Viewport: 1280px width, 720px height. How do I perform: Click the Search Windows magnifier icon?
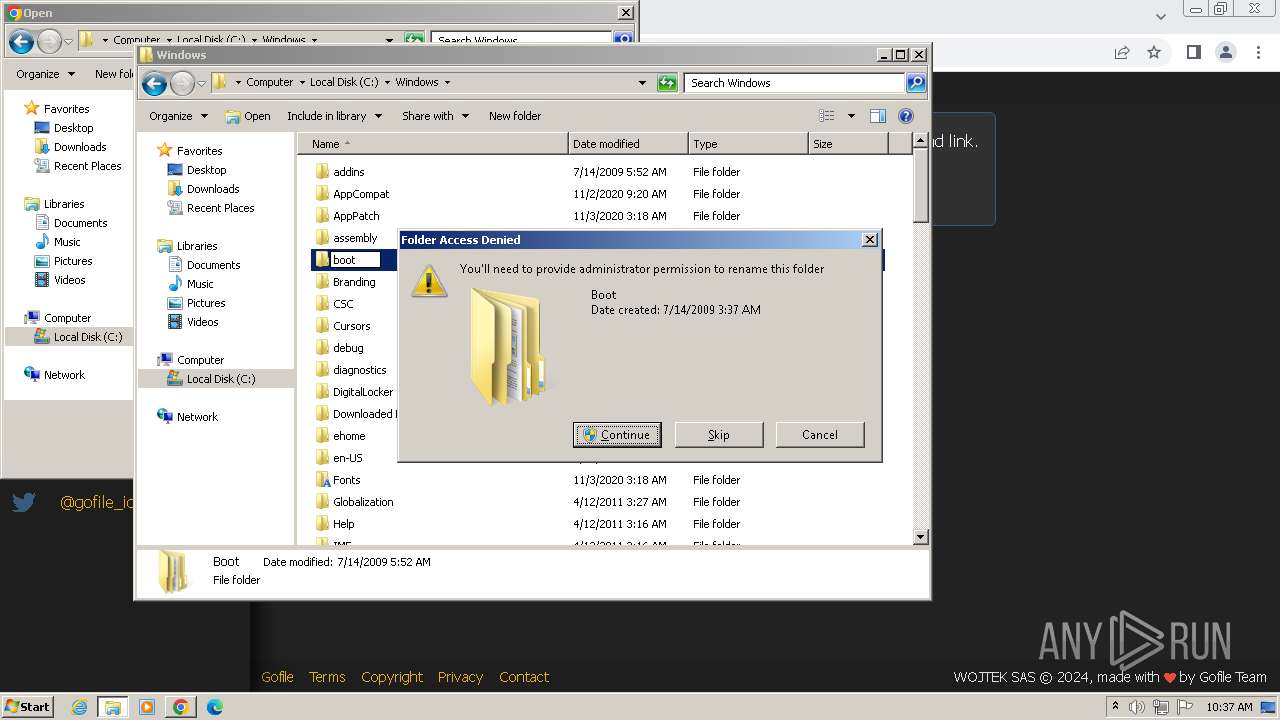[x=915, y=83]
